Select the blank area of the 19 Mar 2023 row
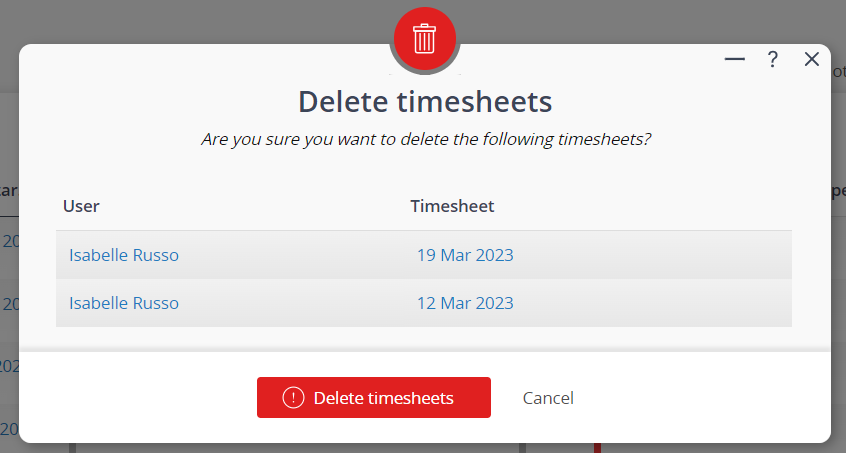This screenshot has width=846, height=453. pyautogui.click(x=653, y=255)
